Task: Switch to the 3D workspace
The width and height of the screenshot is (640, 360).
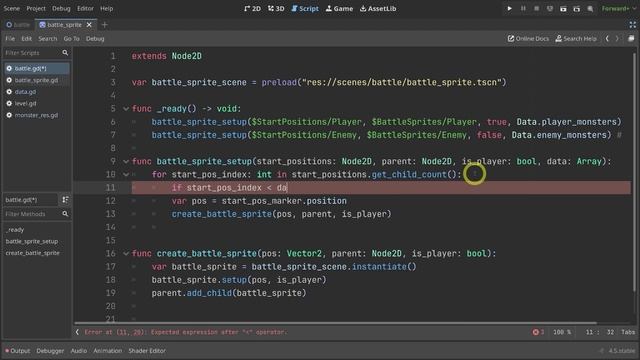Action: pos(276,8)
